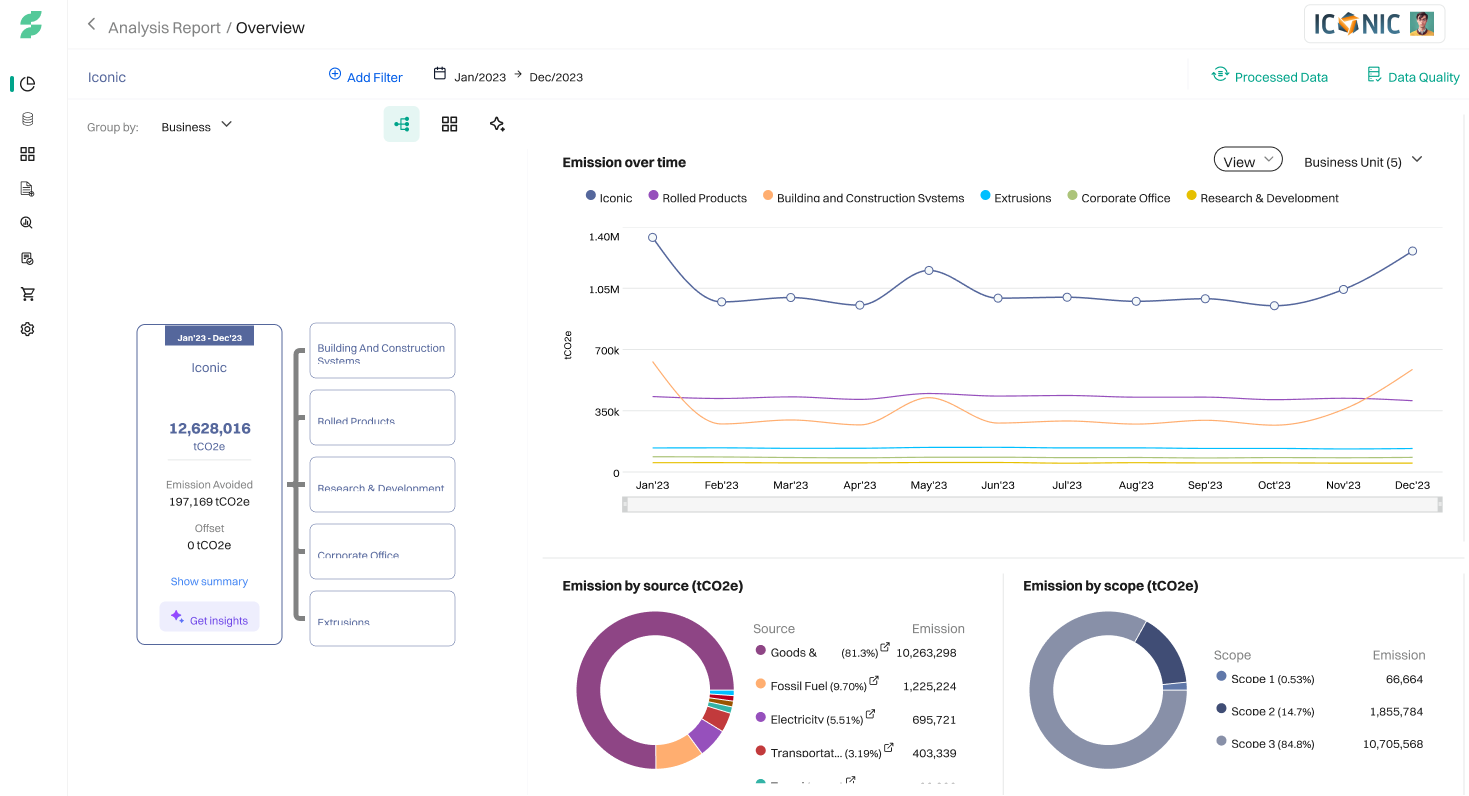Click the calendar date range icon
The image size is (1469, 796).
click(x=439, y=74)
